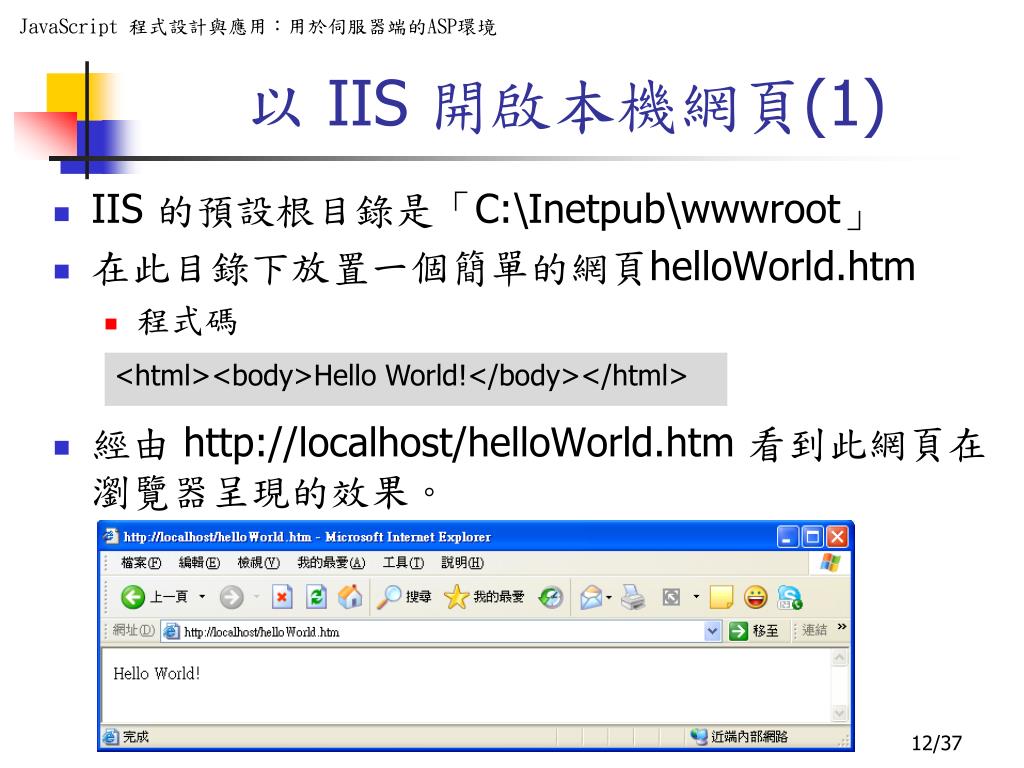Click the 完成 status bar text

(136, 737)
